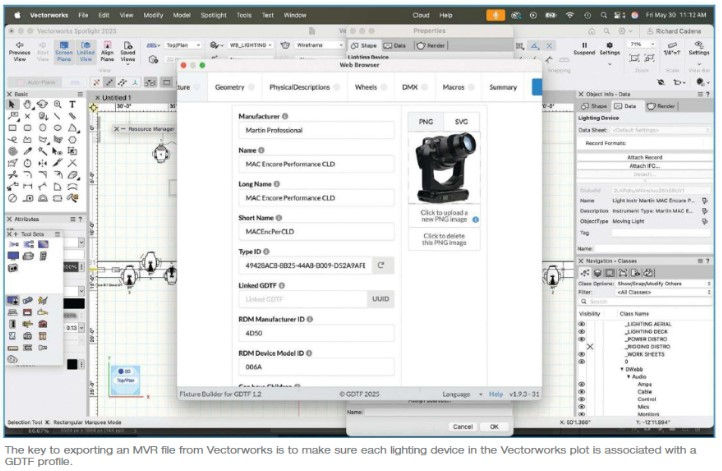This screenshot has width=722, height=471.
Task: Open the Filter All Classes dropdown
Action: pyautogui.click(x=664, y=292)
